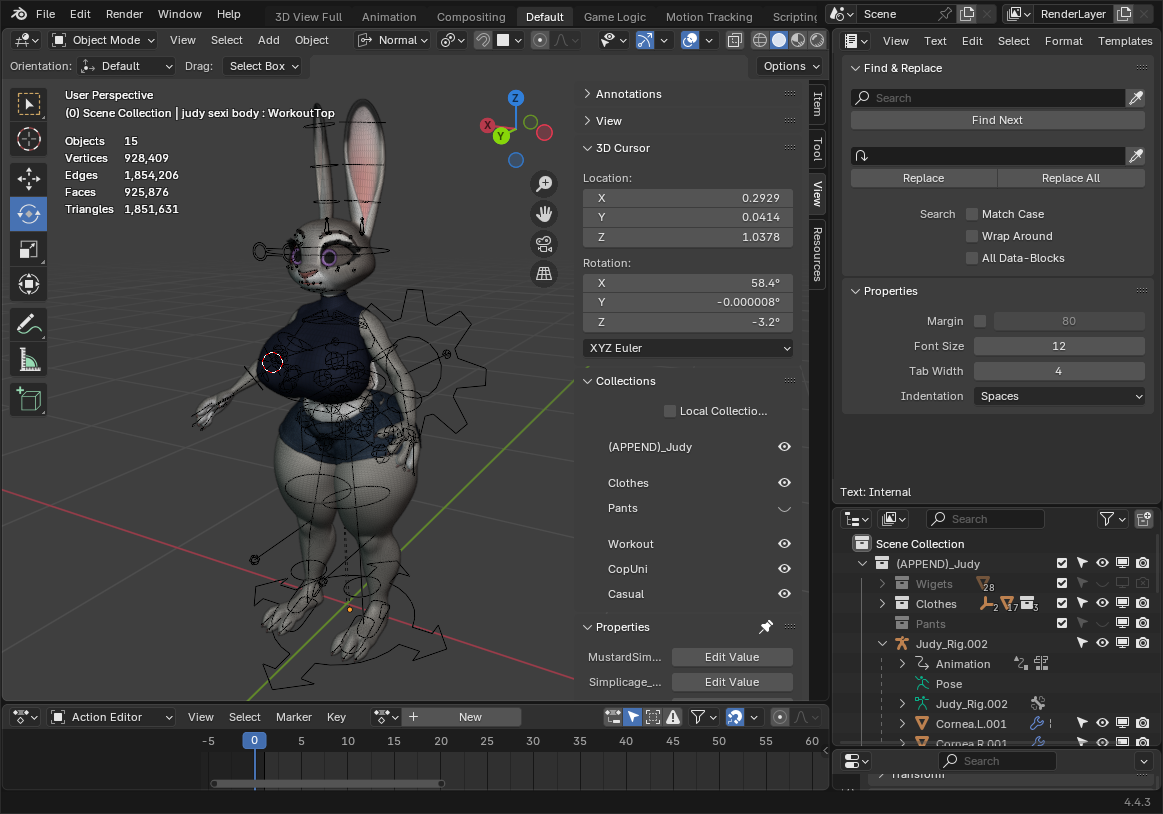Viewport: 1163px width, 814px height.
Task: Click the Find eyedropper icon
Action: 1136,98
